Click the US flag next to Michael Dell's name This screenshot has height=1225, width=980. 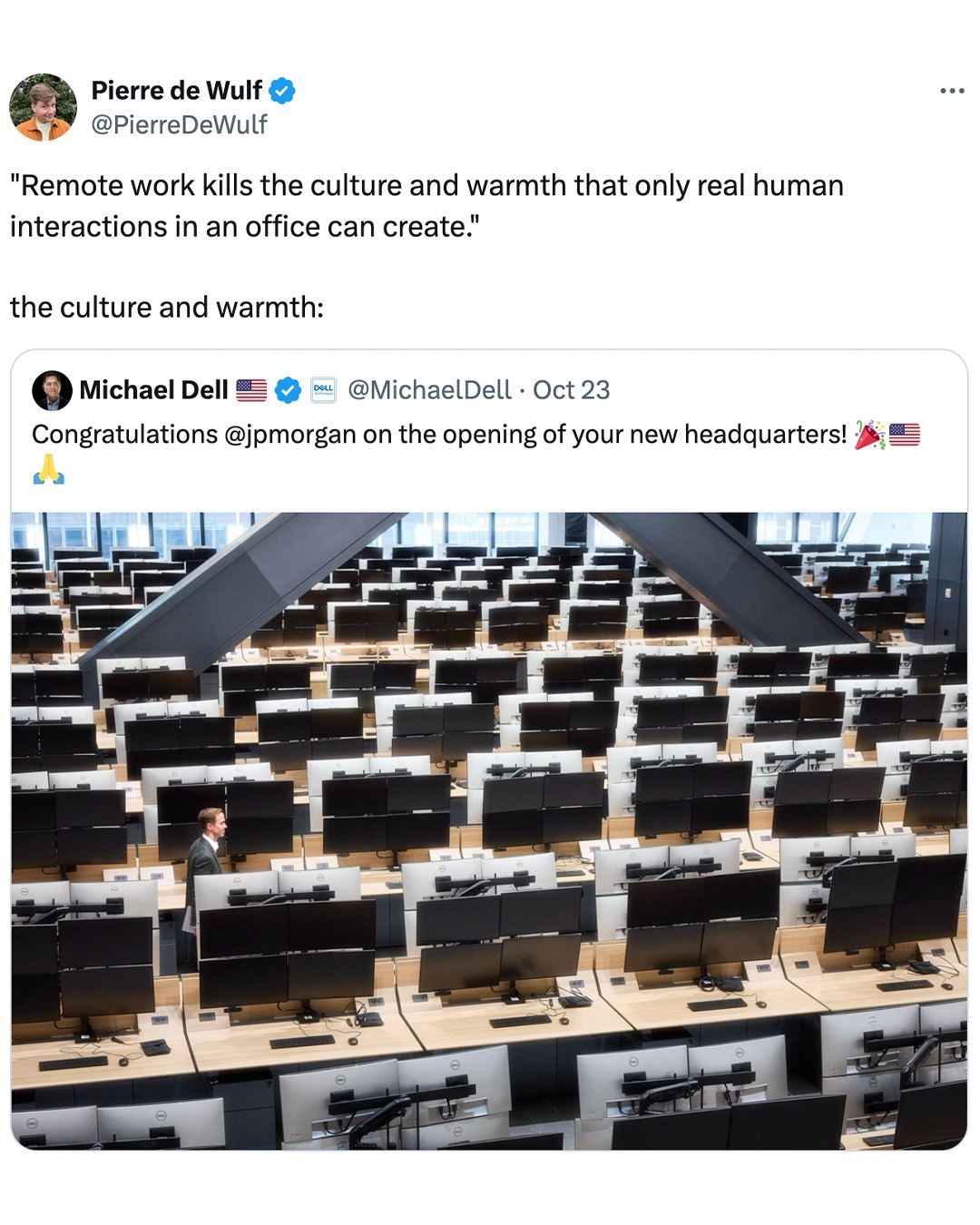(251, 390)
